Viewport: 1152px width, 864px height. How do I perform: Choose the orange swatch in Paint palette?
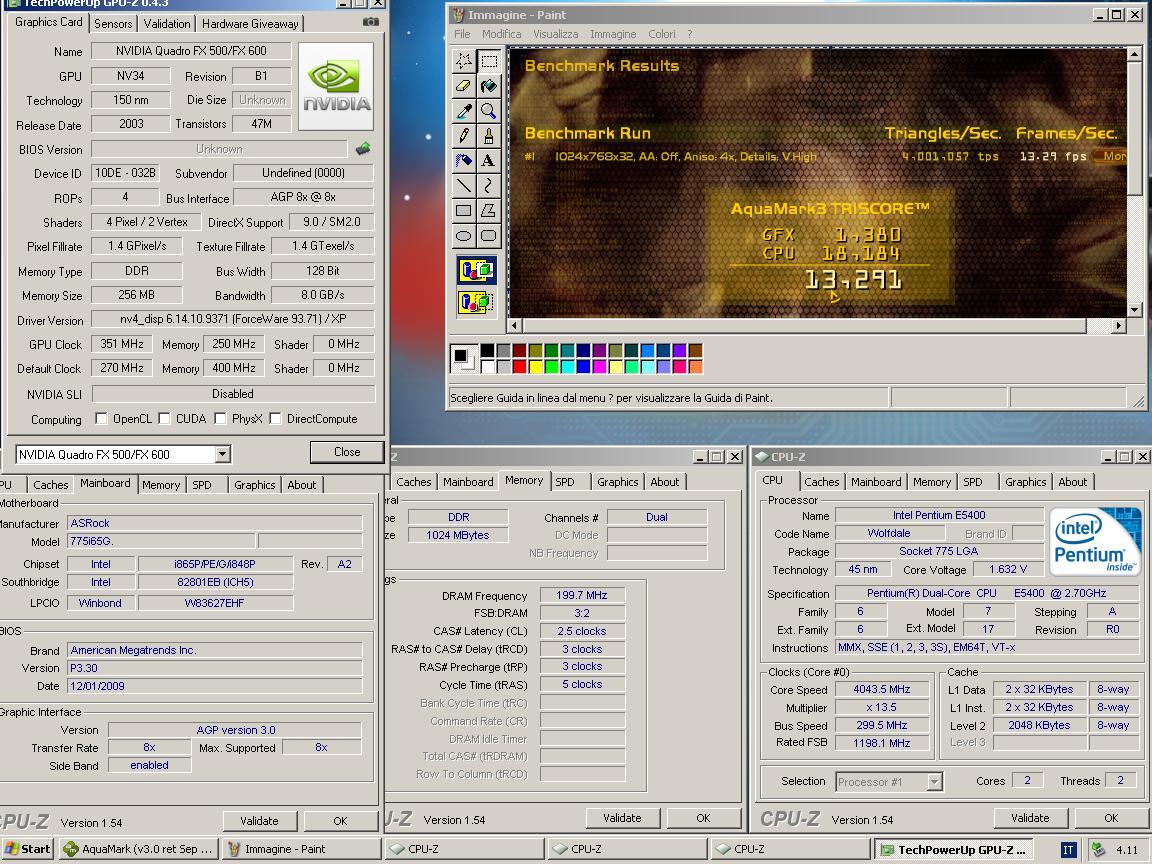coord(695,366)
